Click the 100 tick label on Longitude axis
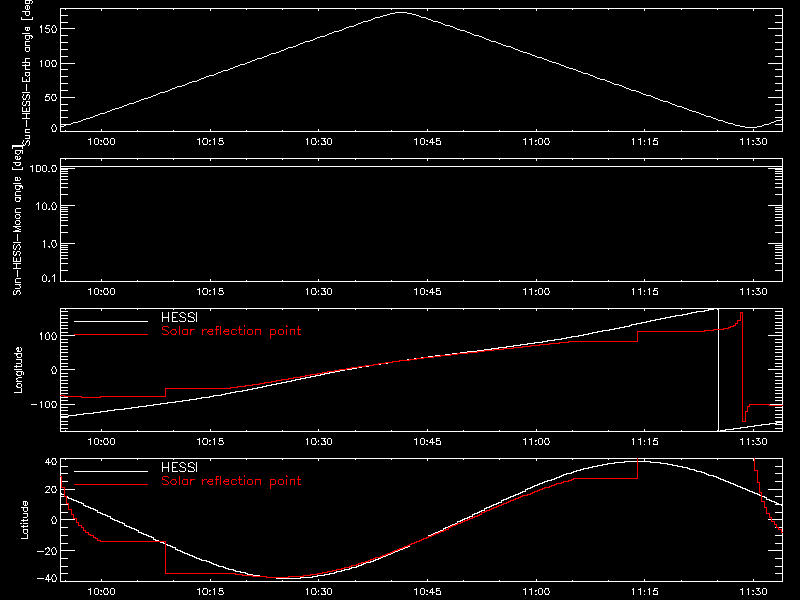Image resolution: width=800 pixels, height=600 pixels. [48, 336]
